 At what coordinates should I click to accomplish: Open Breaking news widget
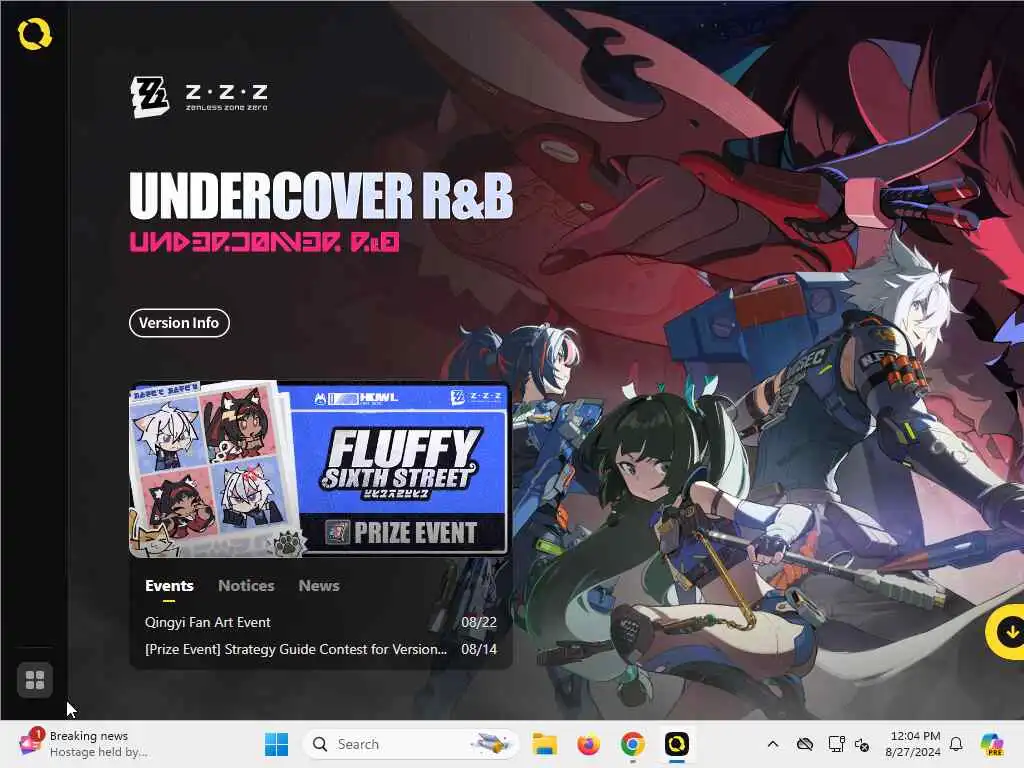(x=83, y=744)
